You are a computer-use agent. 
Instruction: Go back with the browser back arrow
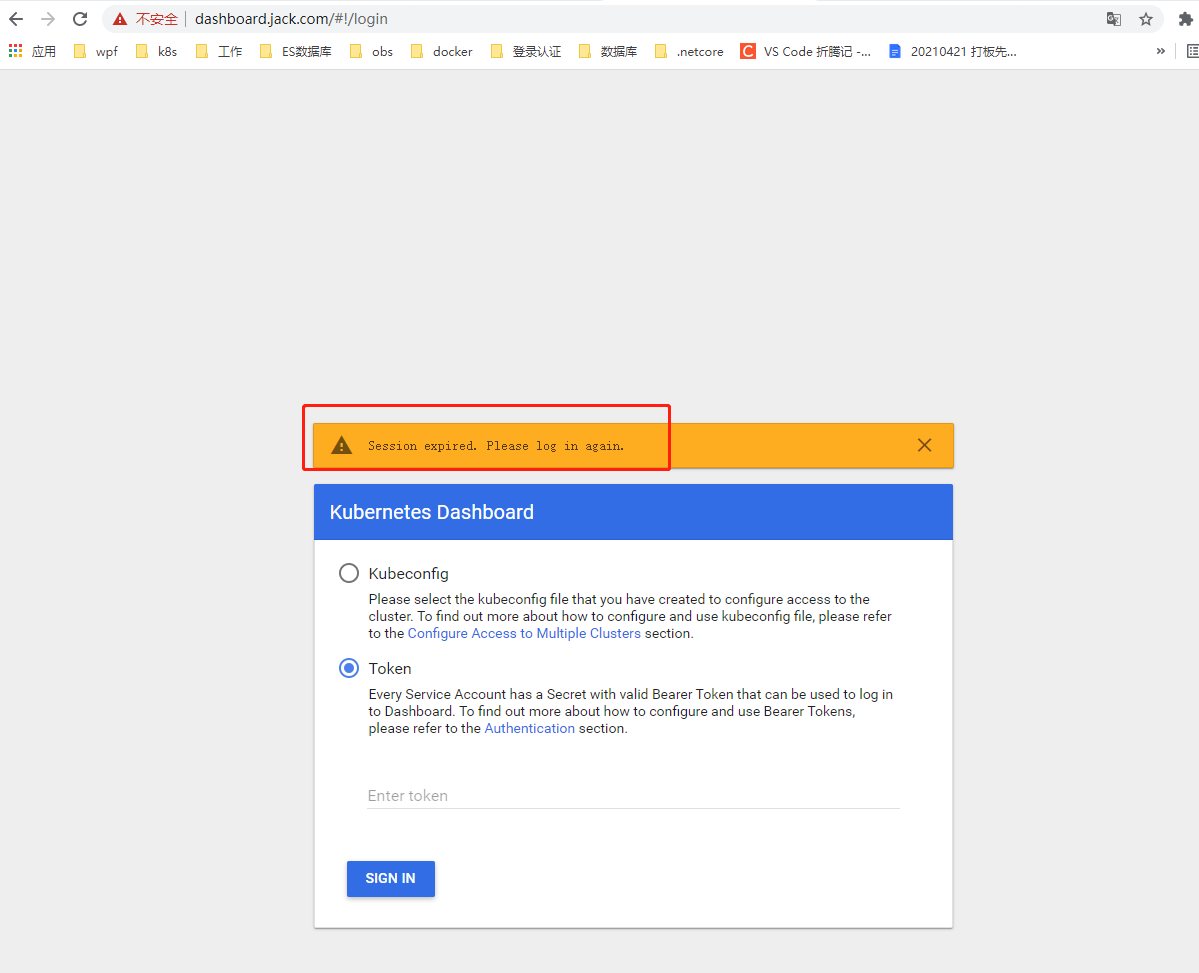[x=16, y=19]
